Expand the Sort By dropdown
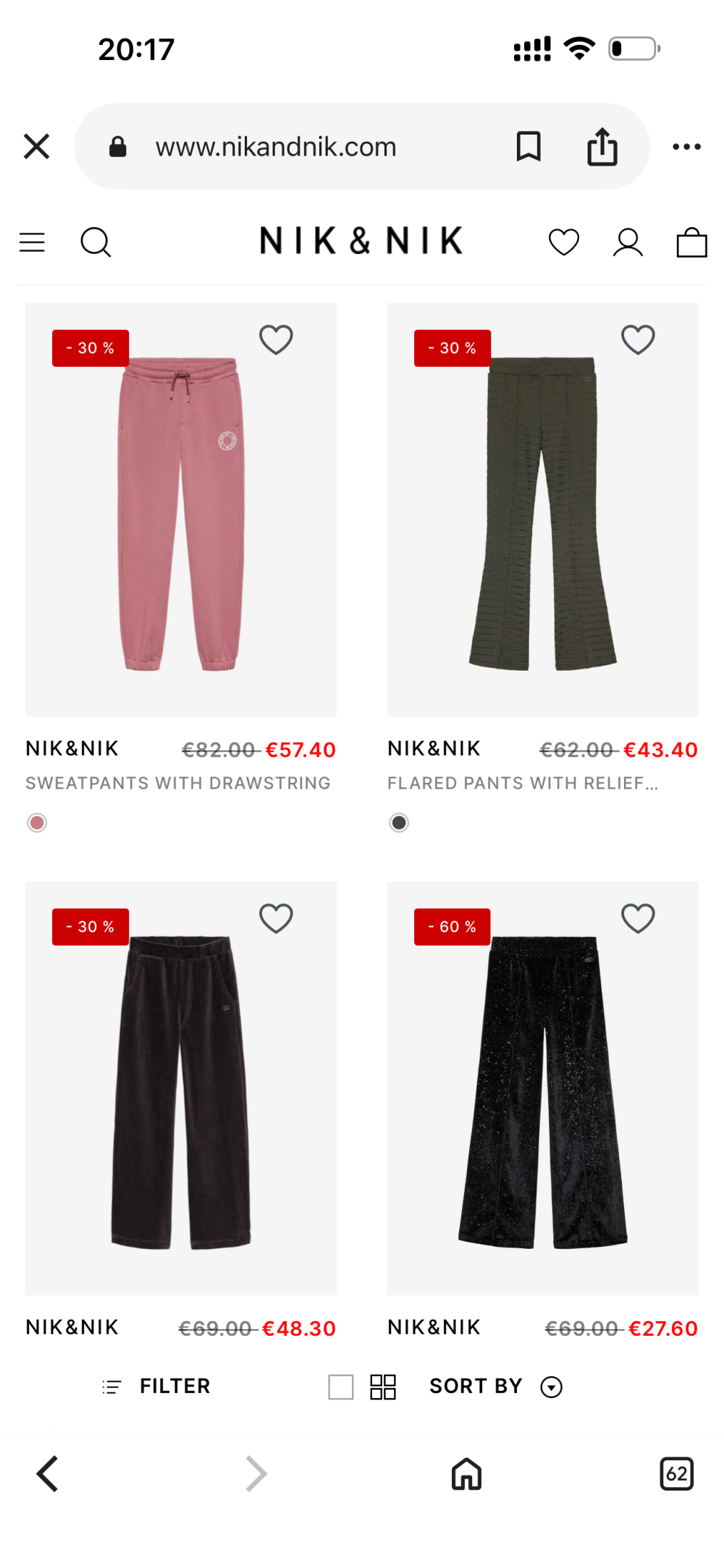The width and height of the screenshot is (724, 1568). coord(496,1386)
